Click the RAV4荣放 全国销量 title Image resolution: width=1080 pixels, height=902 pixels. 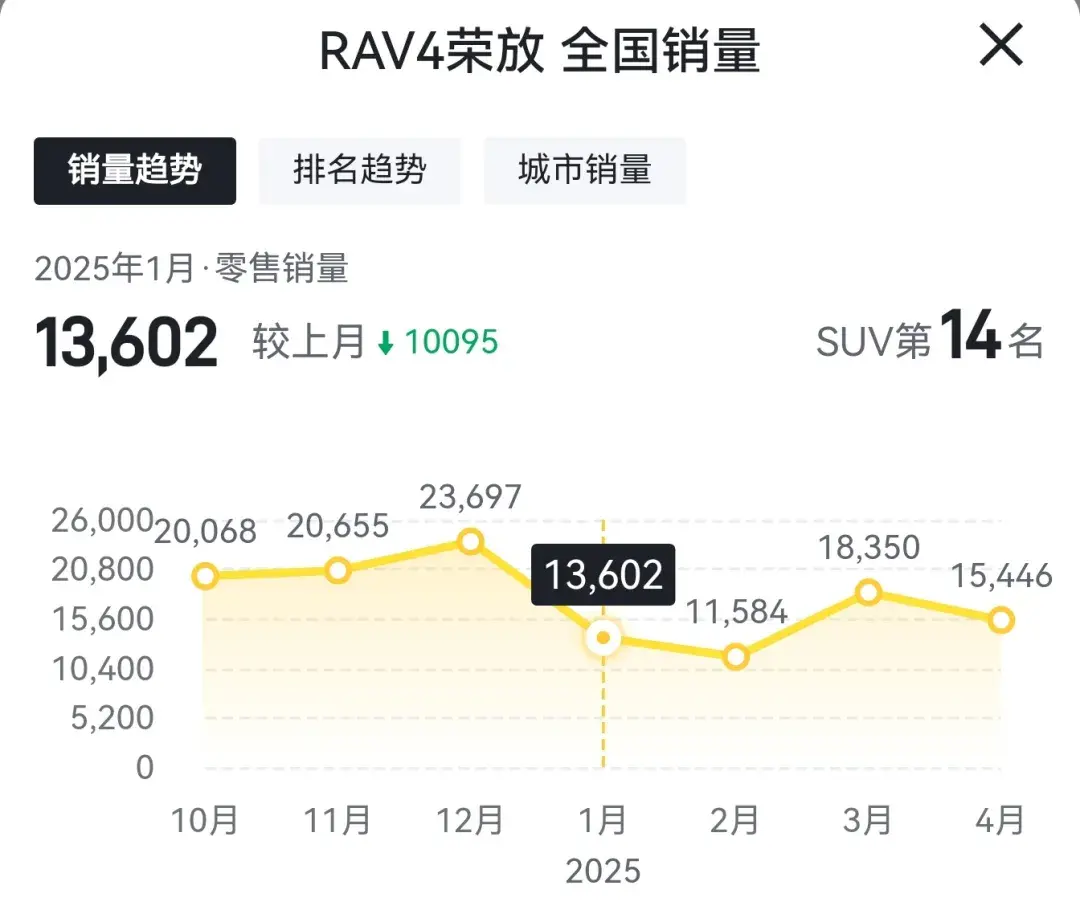coord(540,50)
